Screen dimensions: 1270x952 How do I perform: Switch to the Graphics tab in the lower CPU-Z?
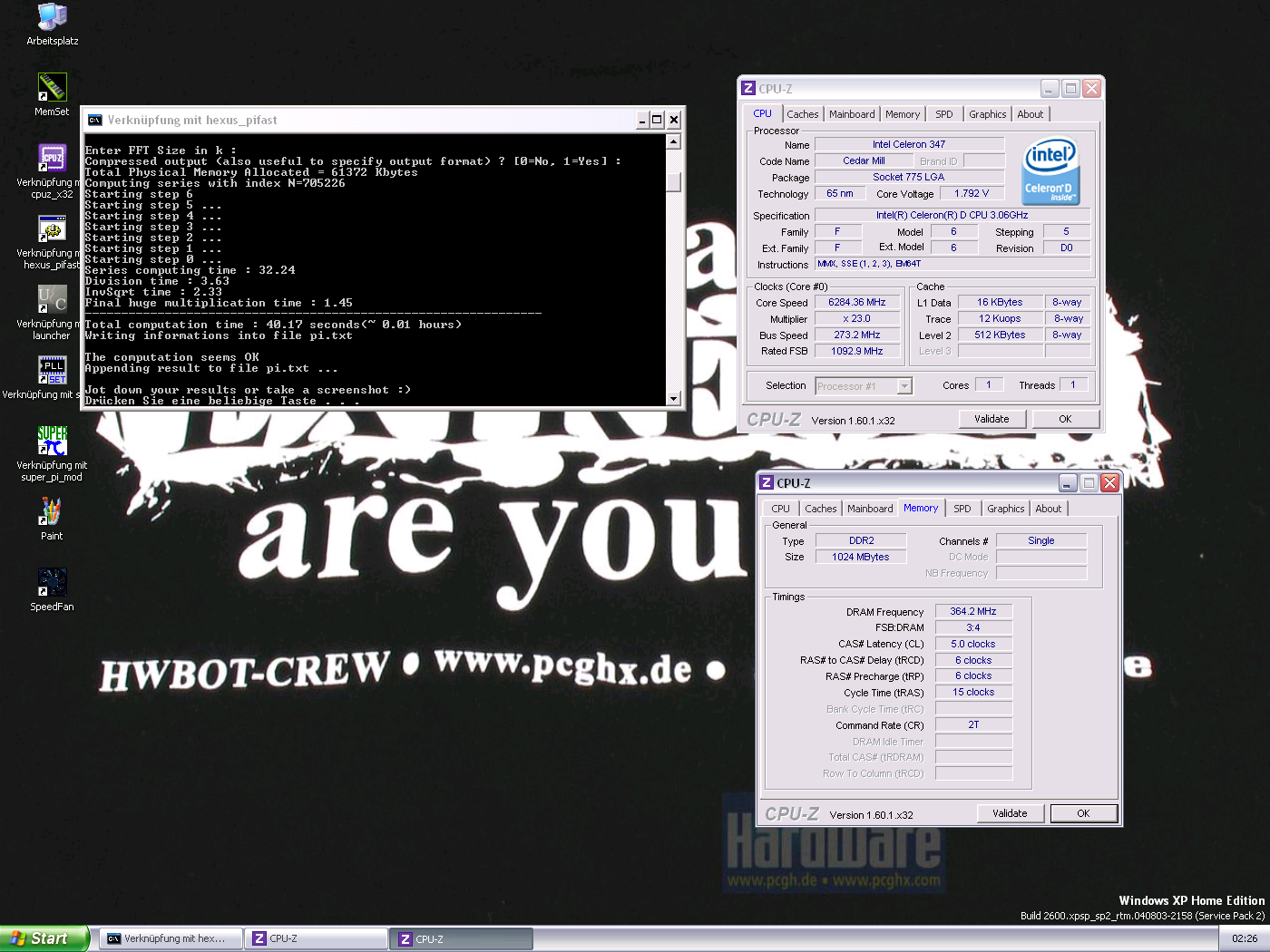(1005, 509)
